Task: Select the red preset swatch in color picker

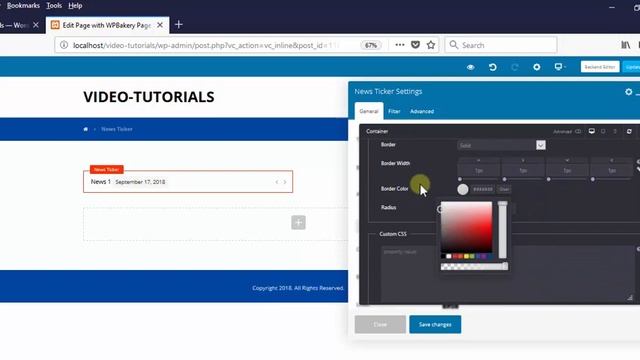Action: click(455, 256)
